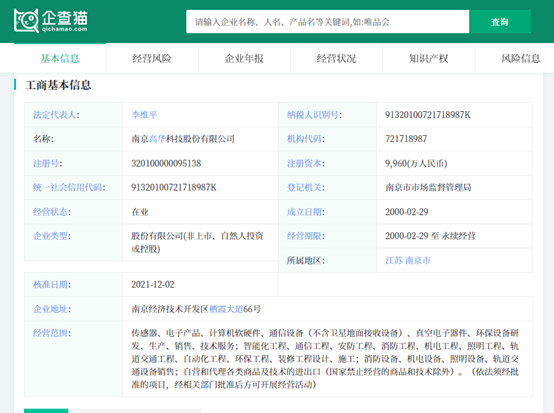The height and width of the screenshot is (413, 554).
Task: Click the 注册资本 label
Action: coord(306,163)
